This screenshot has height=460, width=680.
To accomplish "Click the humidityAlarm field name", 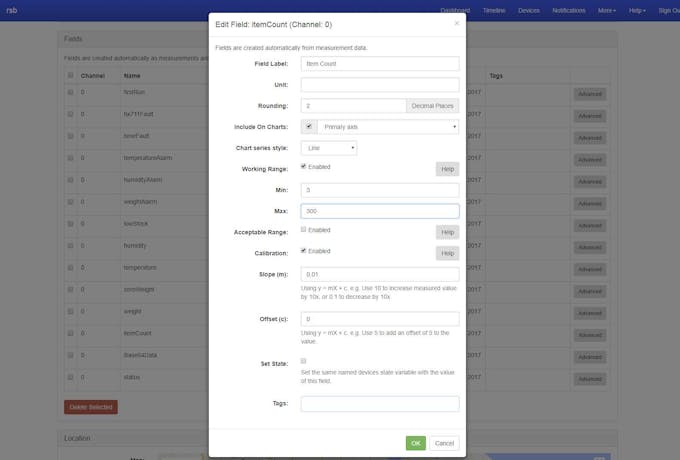I will (x=143, y=180).
